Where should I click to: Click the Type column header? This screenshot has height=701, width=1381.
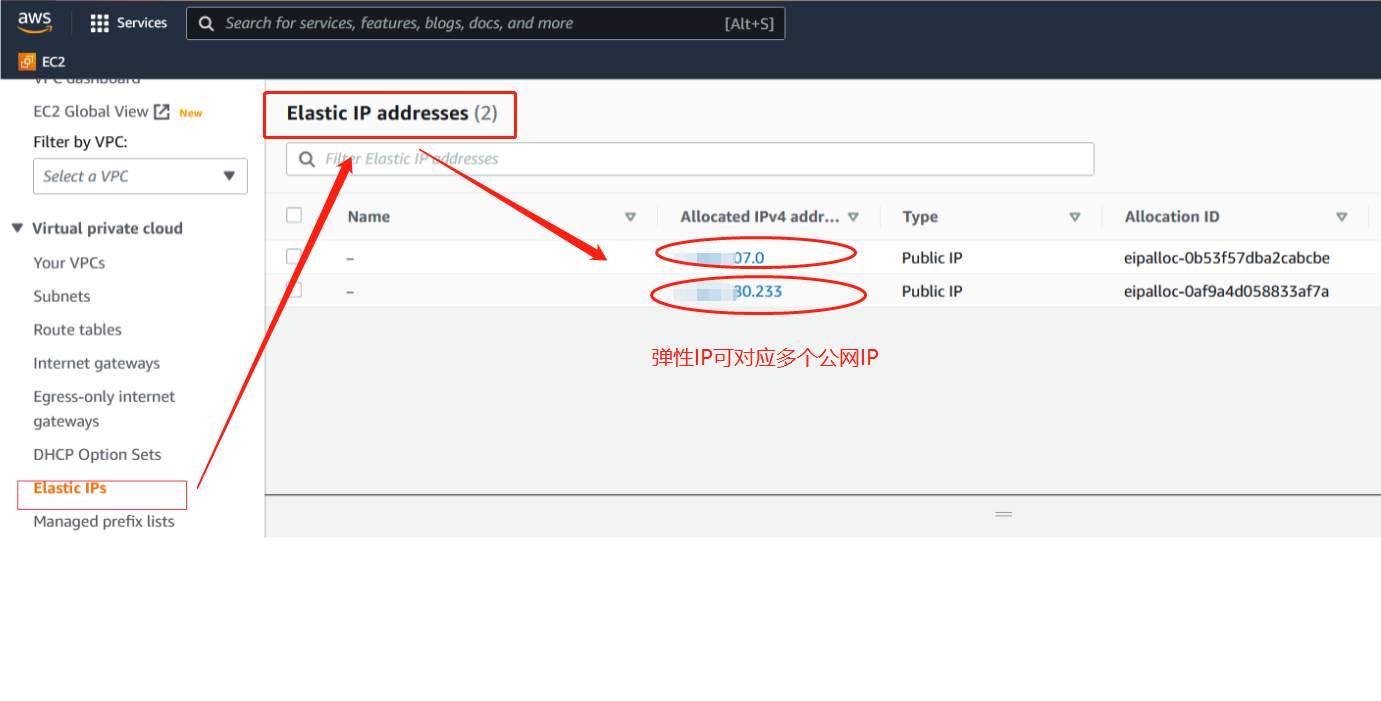(920, 217)
